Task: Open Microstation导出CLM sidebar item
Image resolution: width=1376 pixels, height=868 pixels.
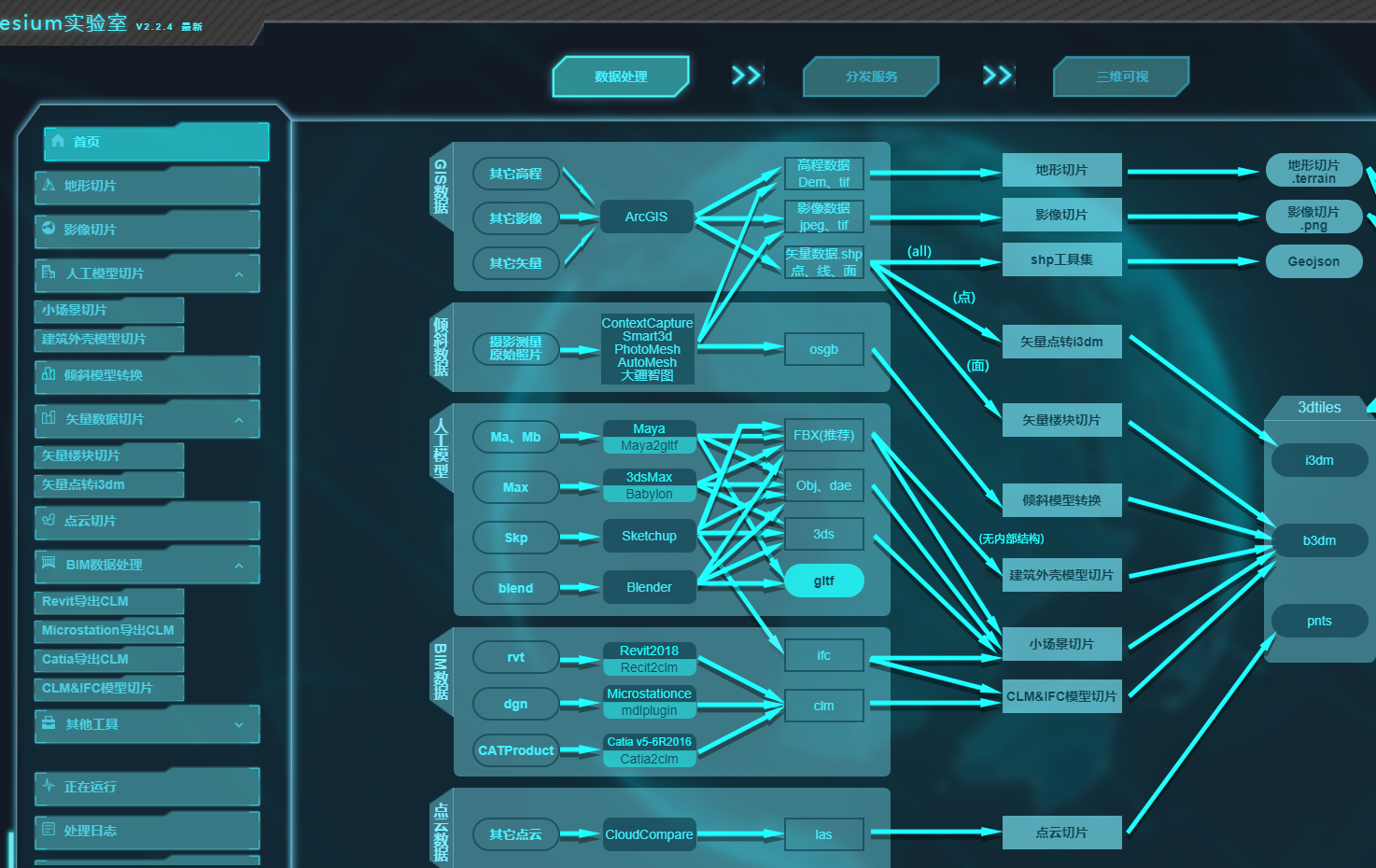Action: tap(109, 630)
